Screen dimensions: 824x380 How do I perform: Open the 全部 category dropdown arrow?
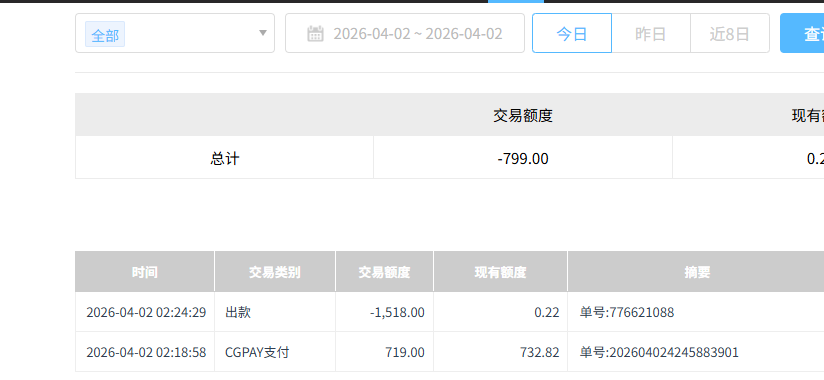(263, 33)
